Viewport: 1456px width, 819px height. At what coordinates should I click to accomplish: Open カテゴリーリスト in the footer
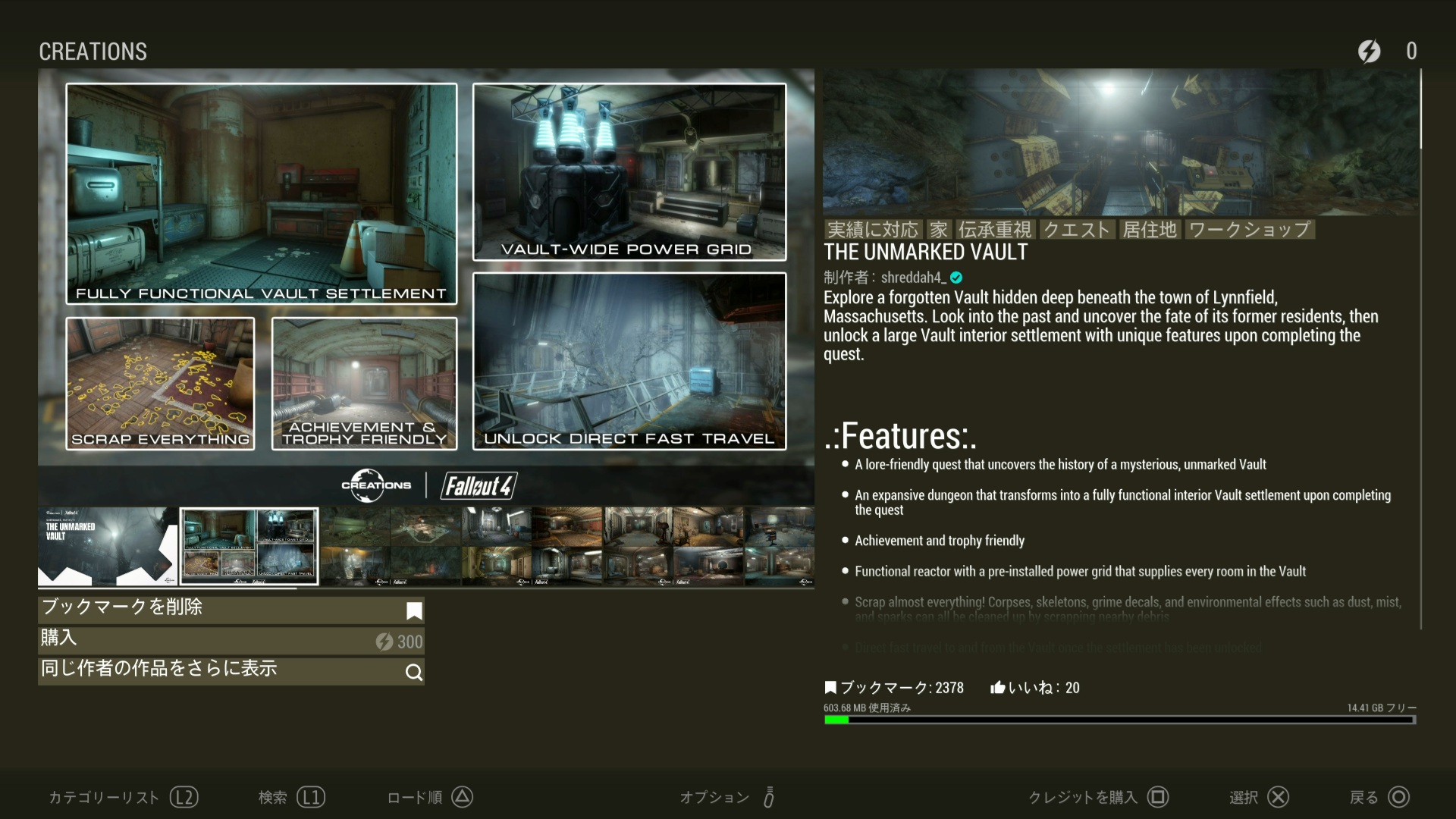(104, 797)
